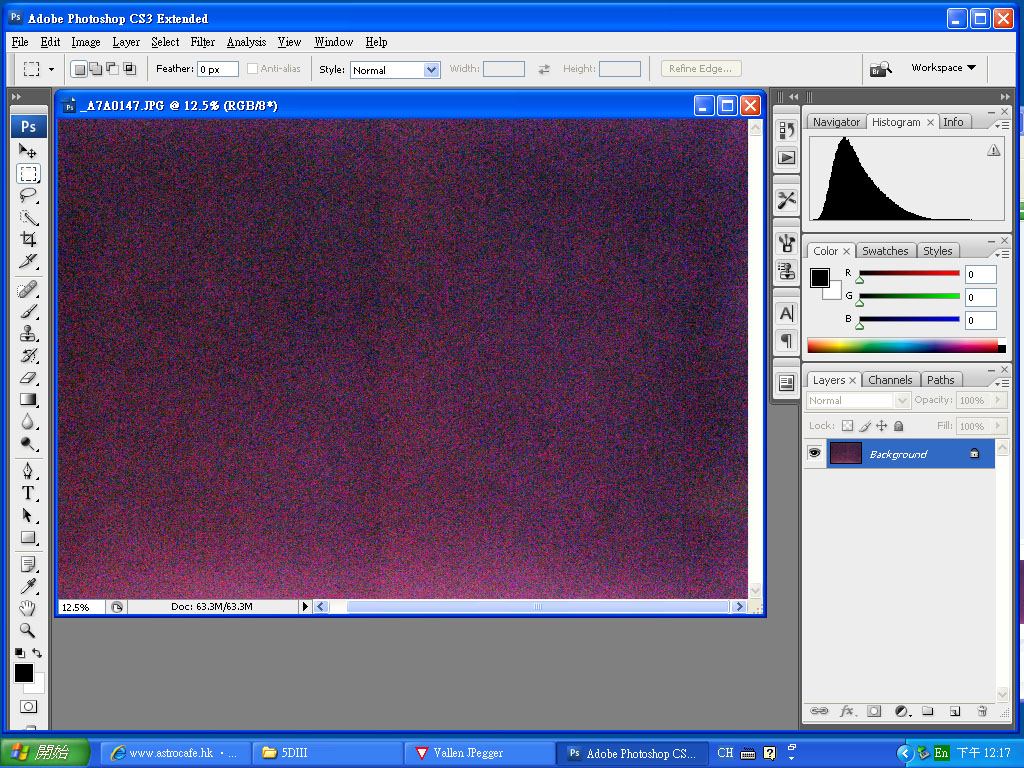Open the Workspace dropdown menu
Screen dimensions: 1024x768
[x=943, y=68]
